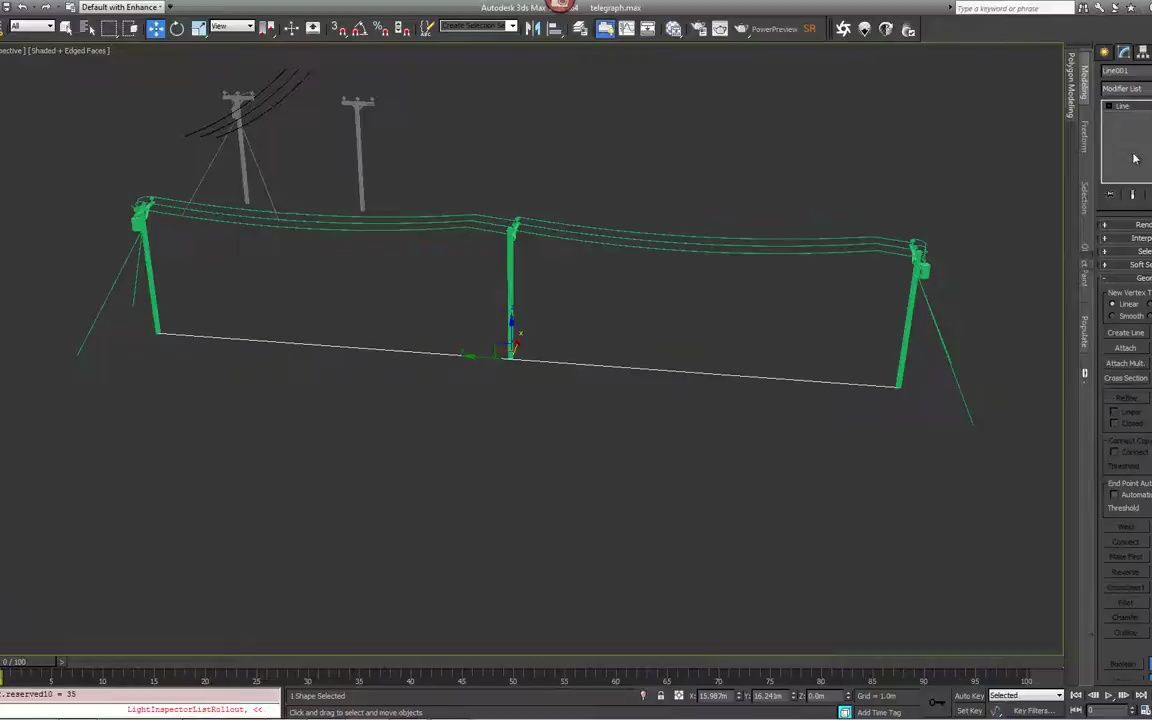
Task: Click the Cross Section button
Action: (x=1126, y=378)
